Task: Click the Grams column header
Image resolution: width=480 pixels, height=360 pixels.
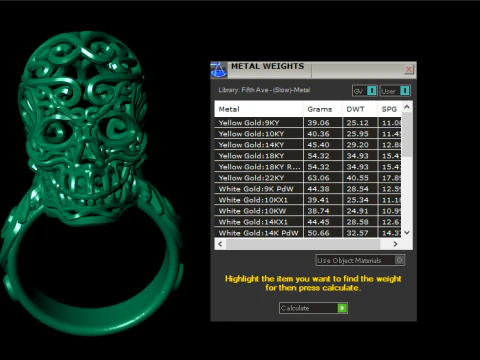Action: pyautogui.click(x=323, y=109)
